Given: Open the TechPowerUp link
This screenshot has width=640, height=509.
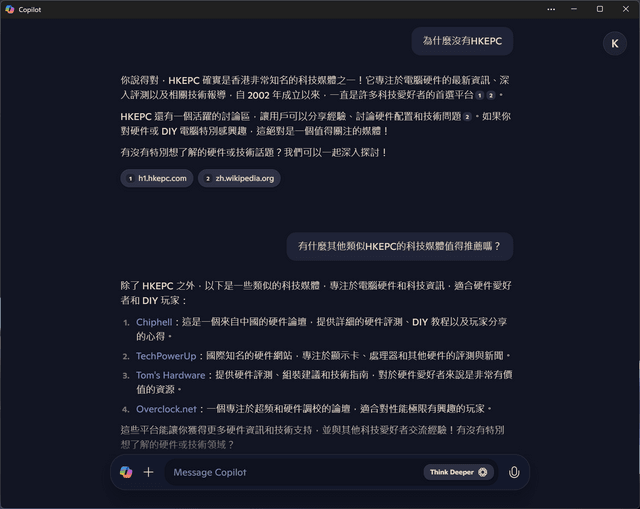Looking at the screenshot, I should 166,356.
